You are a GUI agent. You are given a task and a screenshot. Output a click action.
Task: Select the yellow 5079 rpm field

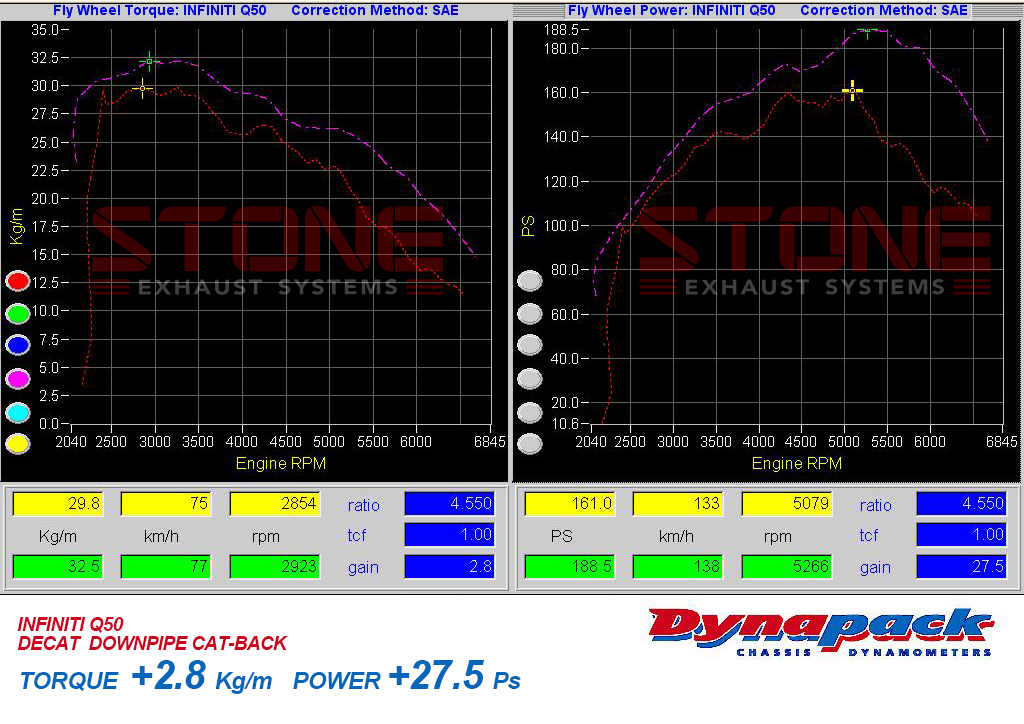787,503
